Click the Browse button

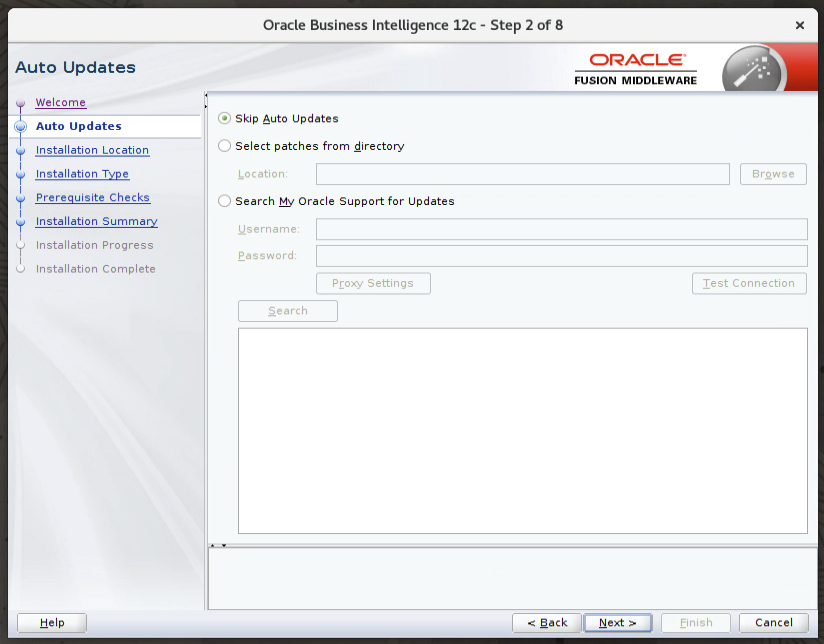(773, 174)
